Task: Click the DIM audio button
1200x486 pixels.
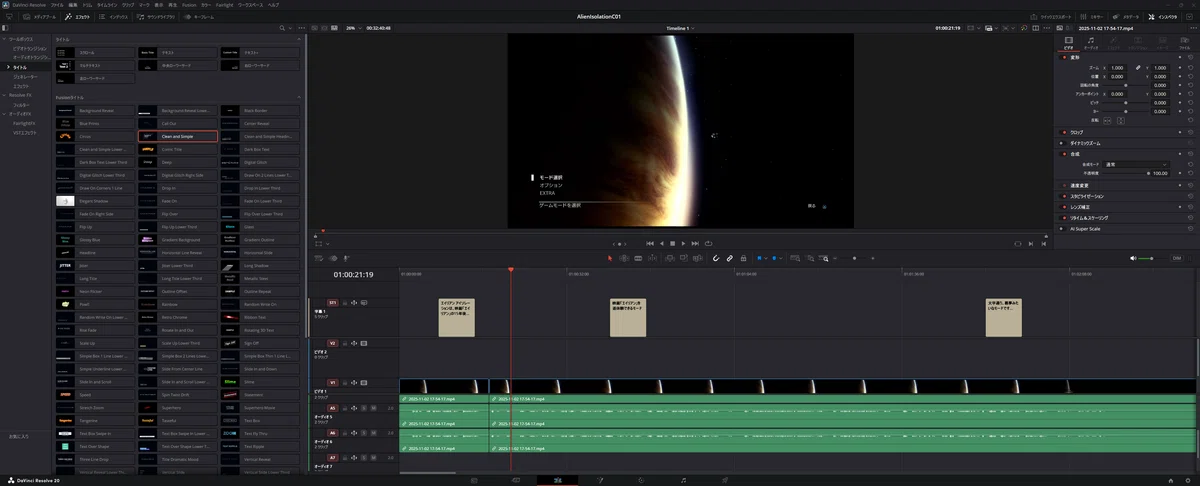Action: tap(1176, 258)
